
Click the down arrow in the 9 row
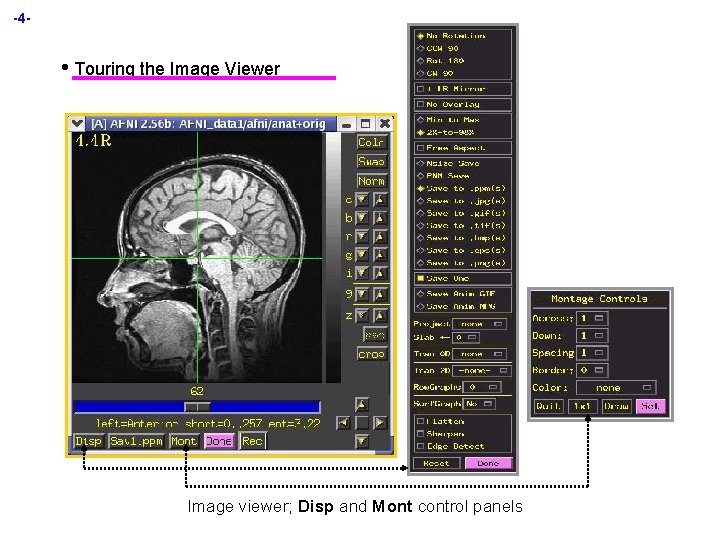[x=362, y=294]
